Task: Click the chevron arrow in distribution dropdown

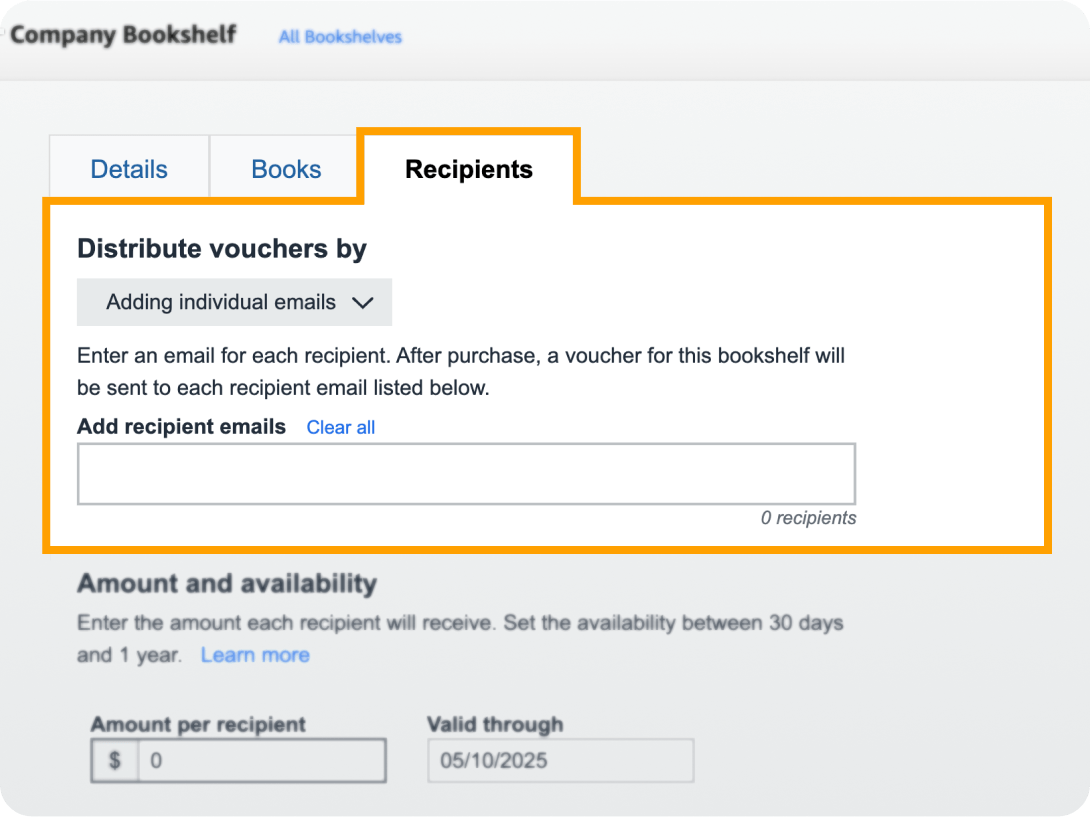Action: [363, 303]
